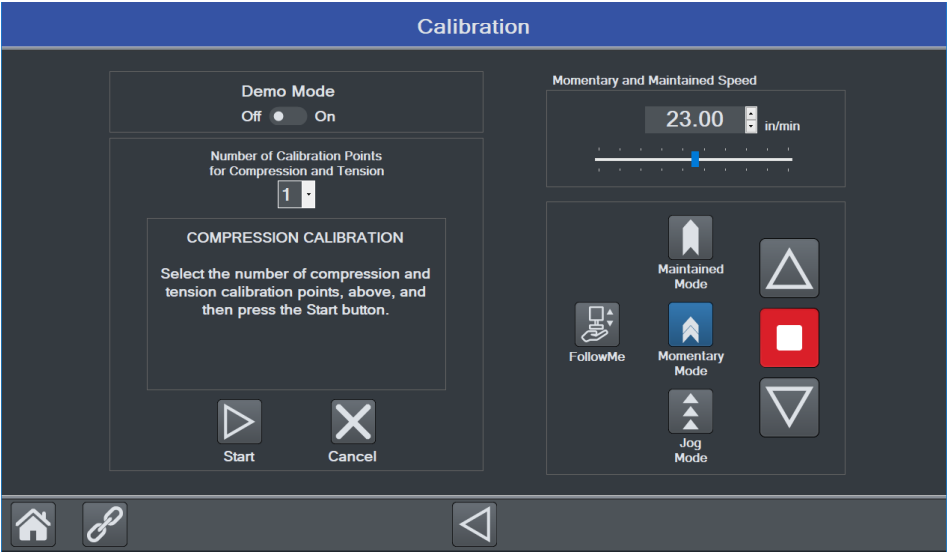Open Number of Calibration Points dropdown
This screenshot has width=947, height=552.
[296, 195]
